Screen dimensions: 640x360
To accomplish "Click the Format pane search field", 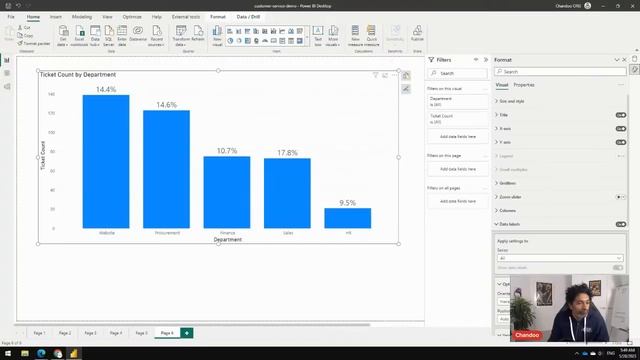I will coord(560,71).
